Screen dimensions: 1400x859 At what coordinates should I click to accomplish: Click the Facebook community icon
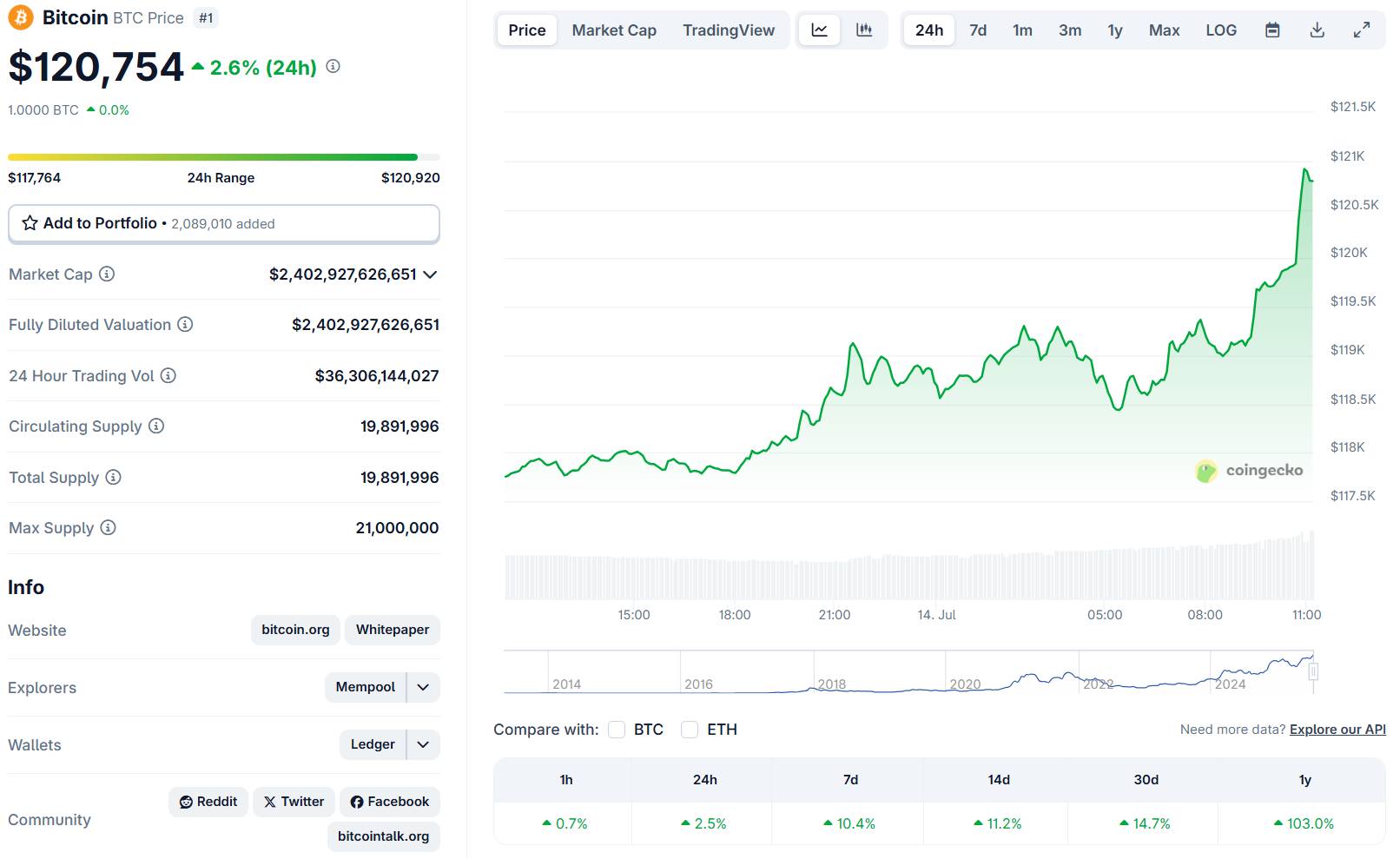357,802
